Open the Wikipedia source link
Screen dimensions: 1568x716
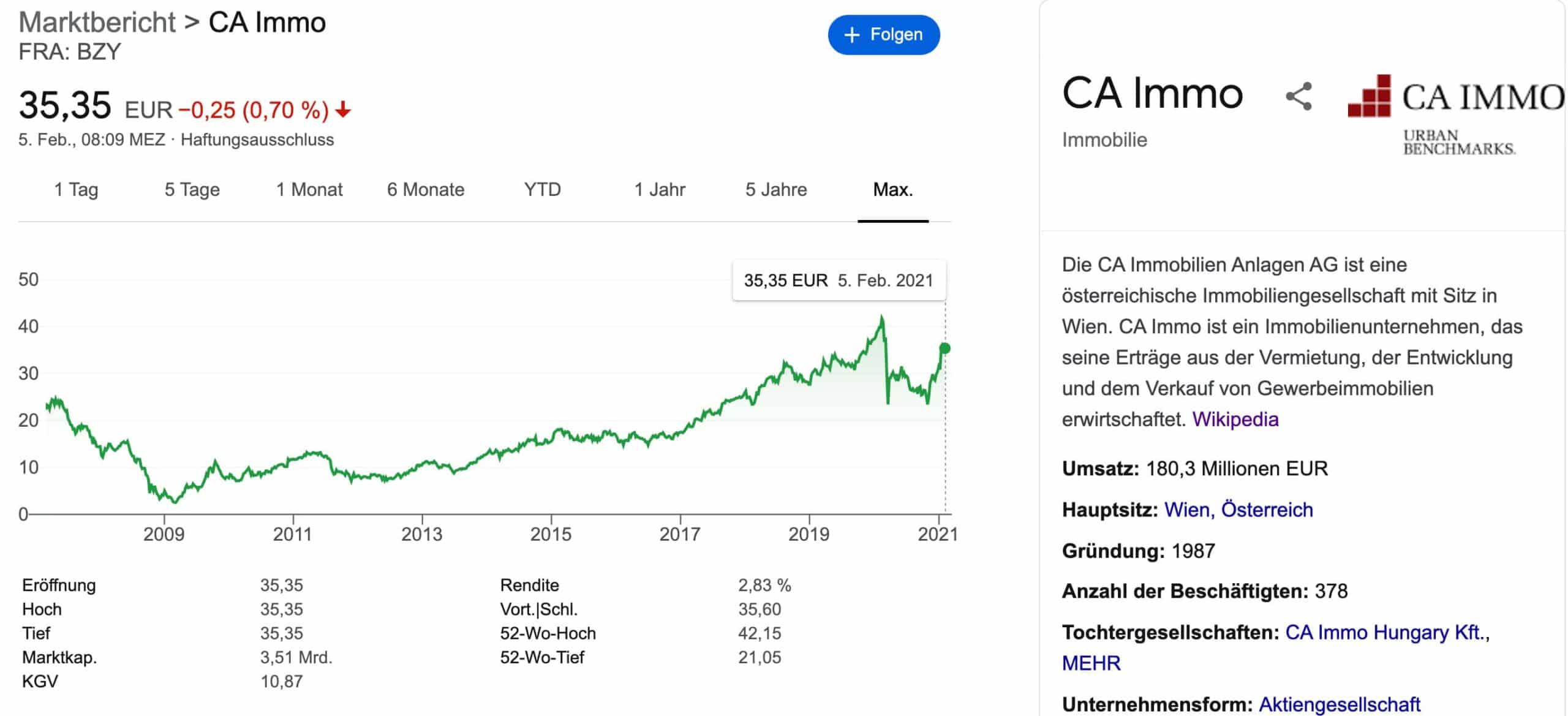1235,420
